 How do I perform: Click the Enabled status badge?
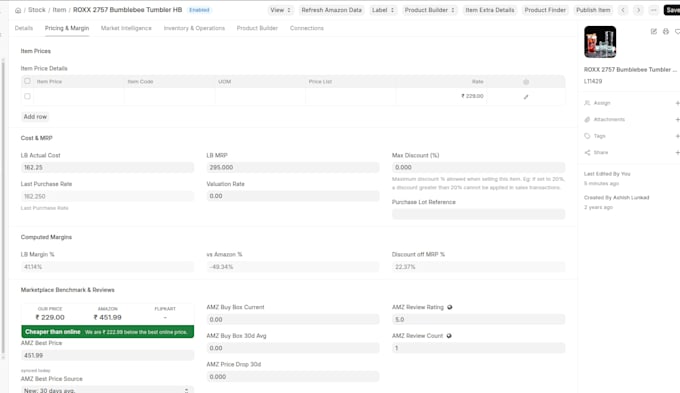[199, 10]
